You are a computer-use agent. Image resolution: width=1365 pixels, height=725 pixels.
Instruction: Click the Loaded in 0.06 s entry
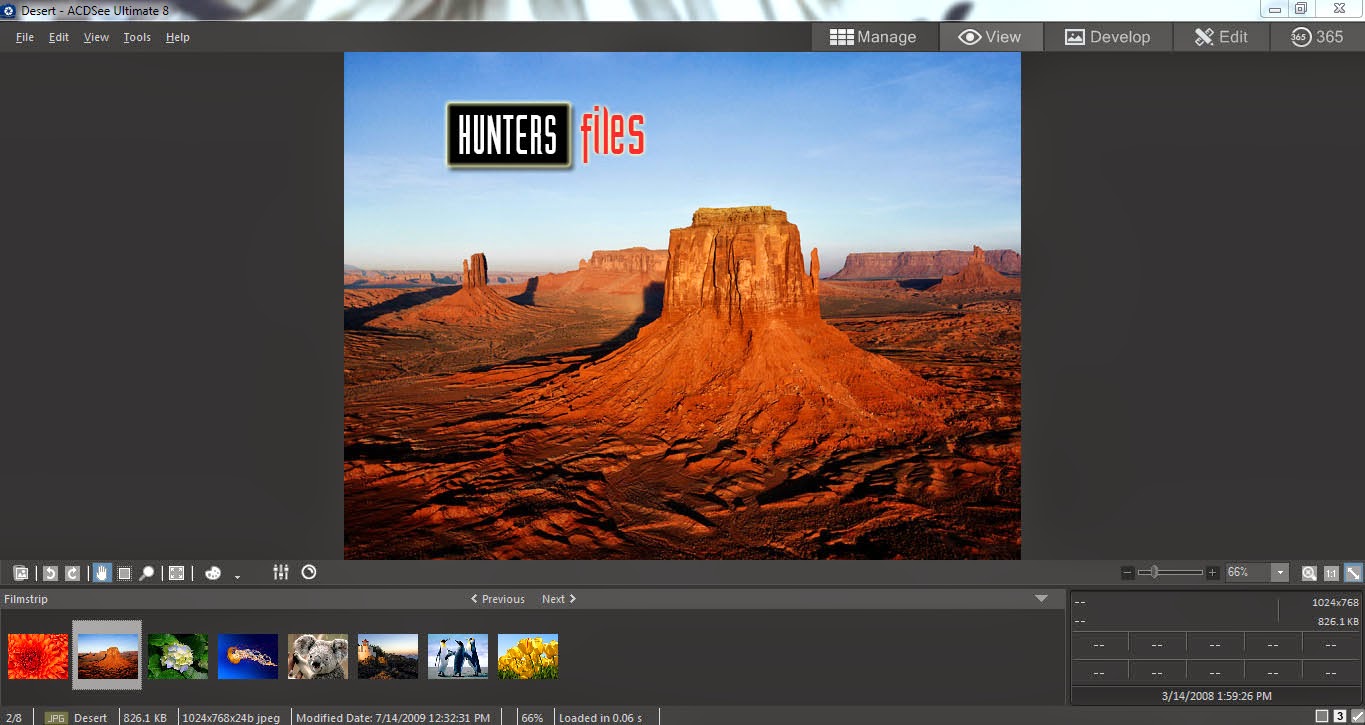point(600,718)
